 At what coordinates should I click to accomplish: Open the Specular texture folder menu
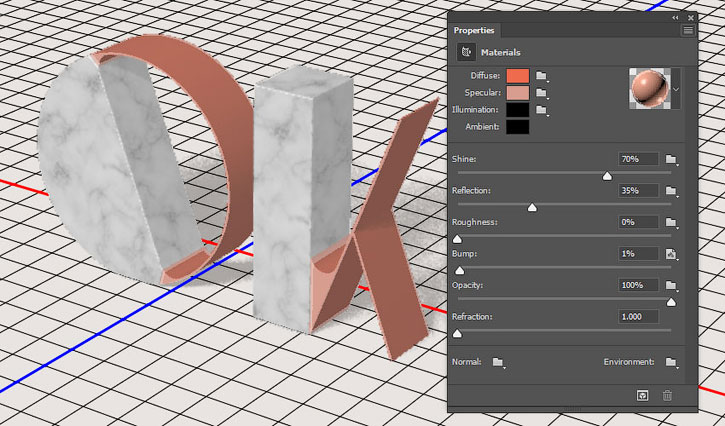click(541, 93)
